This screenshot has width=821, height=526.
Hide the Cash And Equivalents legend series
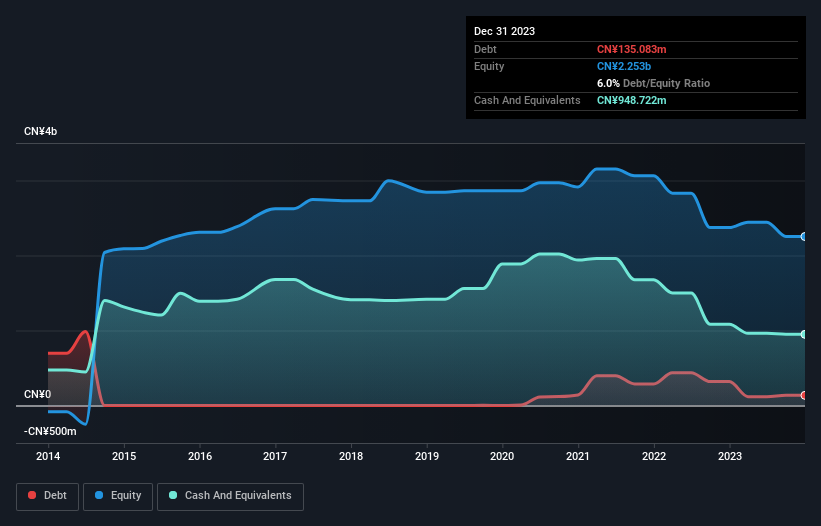point(230,496)
